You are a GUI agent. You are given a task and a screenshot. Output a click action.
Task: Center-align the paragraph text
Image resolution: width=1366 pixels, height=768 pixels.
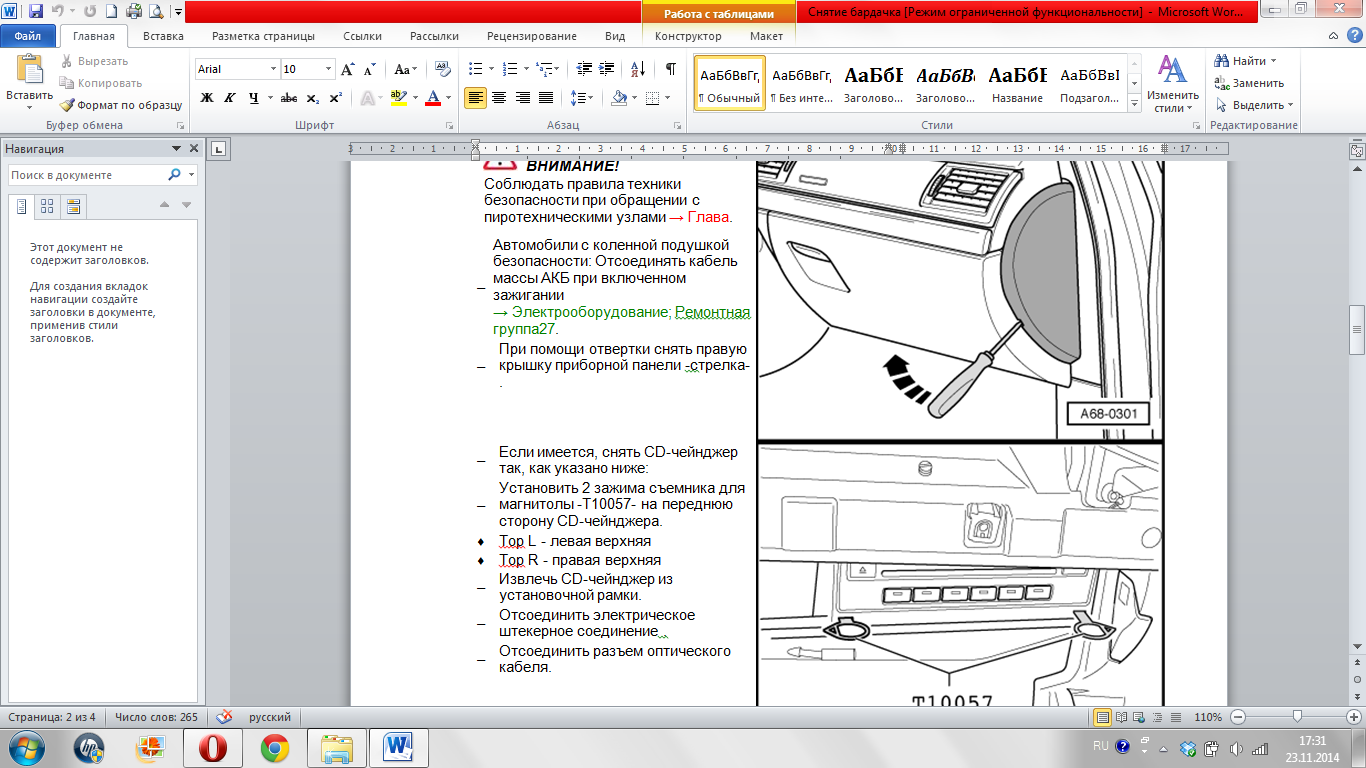[498, 98]
